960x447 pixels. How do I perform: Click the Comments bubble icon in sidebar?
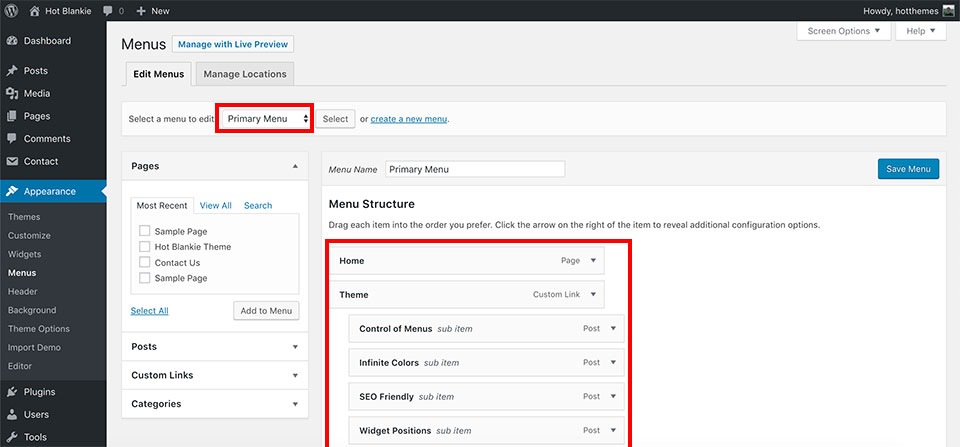click(12, 138)
